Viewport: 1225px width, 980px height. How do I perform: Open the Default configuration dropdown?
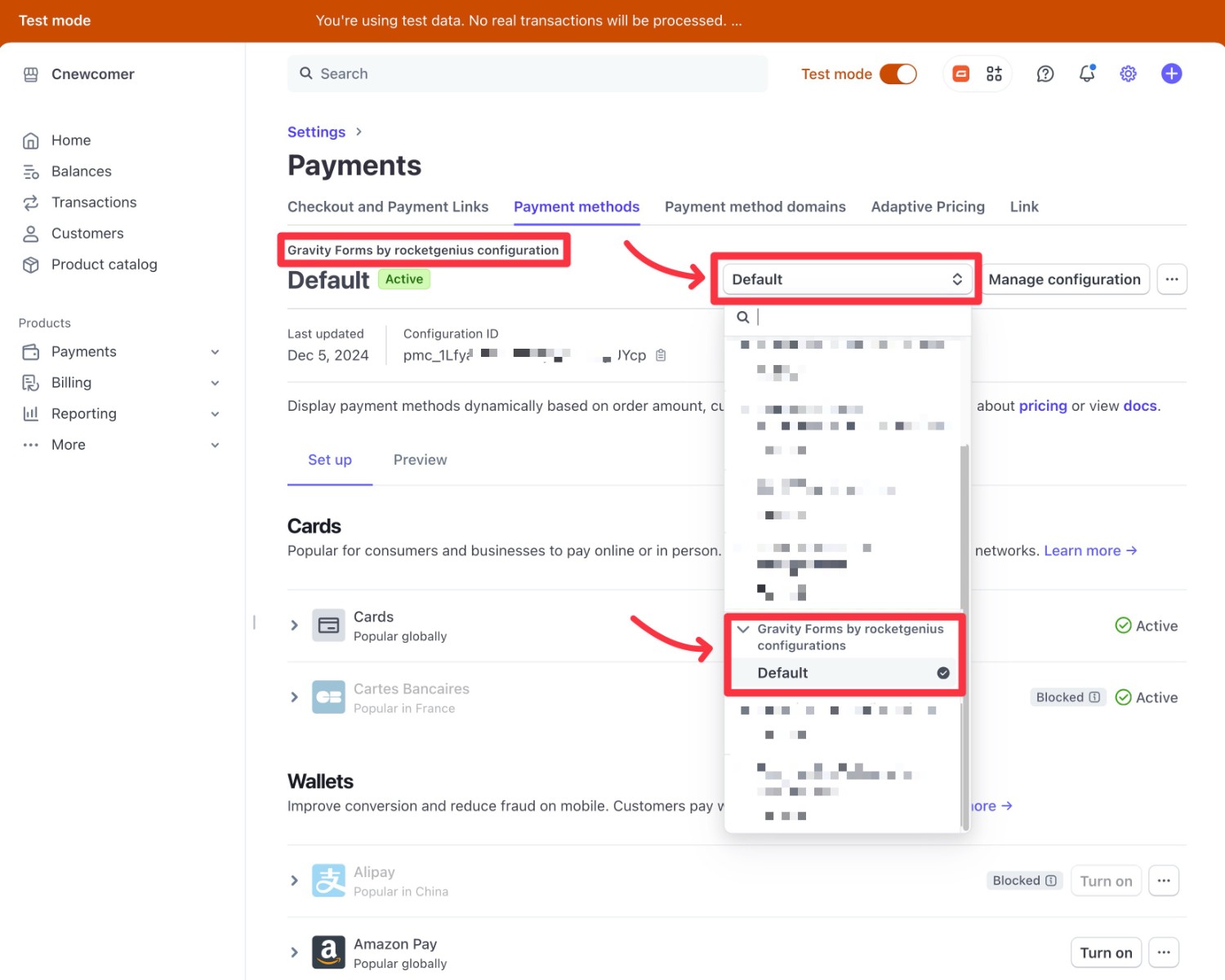pyautogui.click(x=847, y=279)
